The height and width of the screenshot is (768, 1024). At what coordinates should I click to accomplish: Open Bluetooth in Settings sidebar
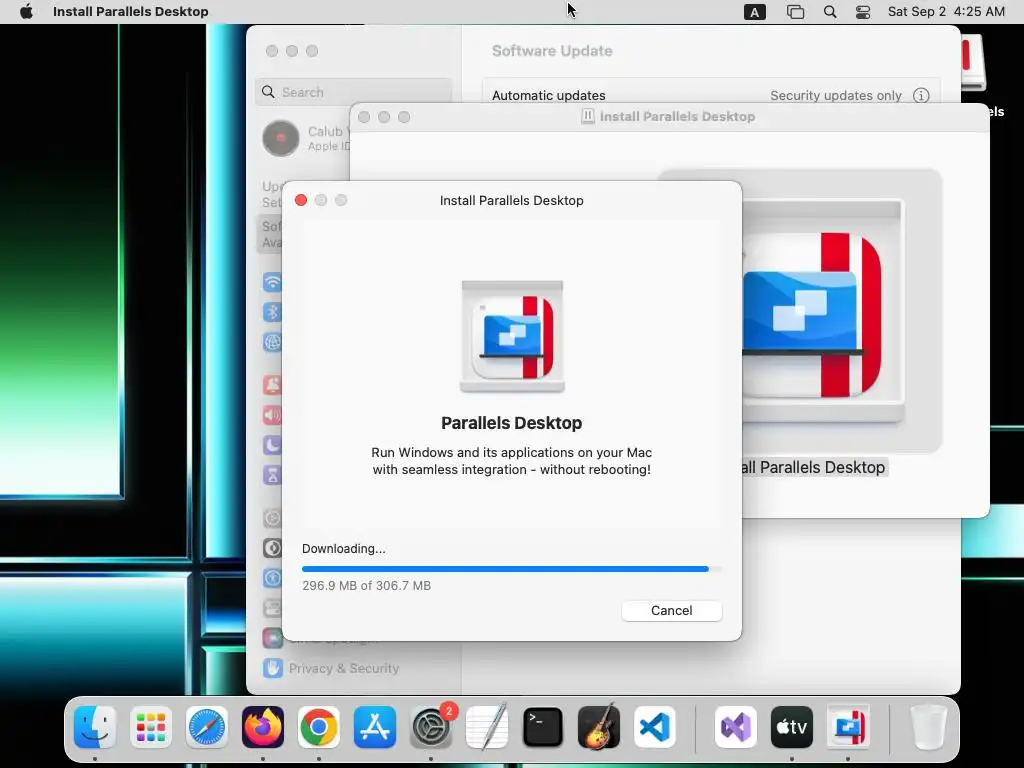coord(272,312)
